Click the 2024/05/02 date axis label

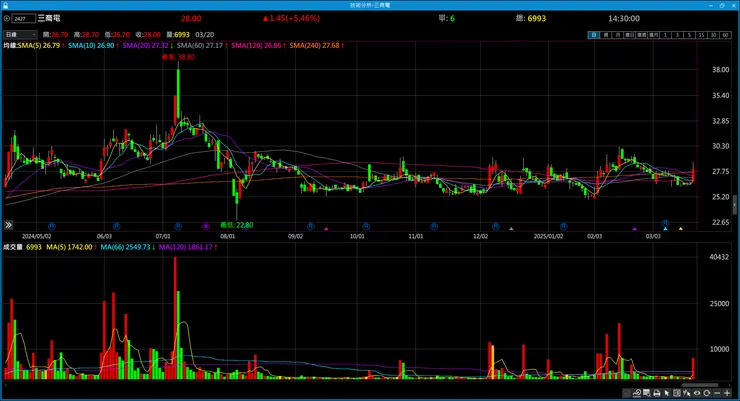pyautogui.click(x=36, y=236)
